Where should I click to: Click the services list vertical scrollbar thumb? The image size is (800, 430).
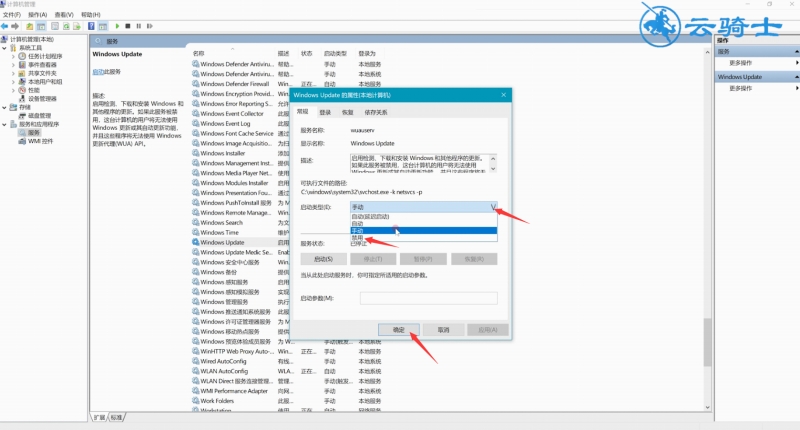(x=707, y=342)
